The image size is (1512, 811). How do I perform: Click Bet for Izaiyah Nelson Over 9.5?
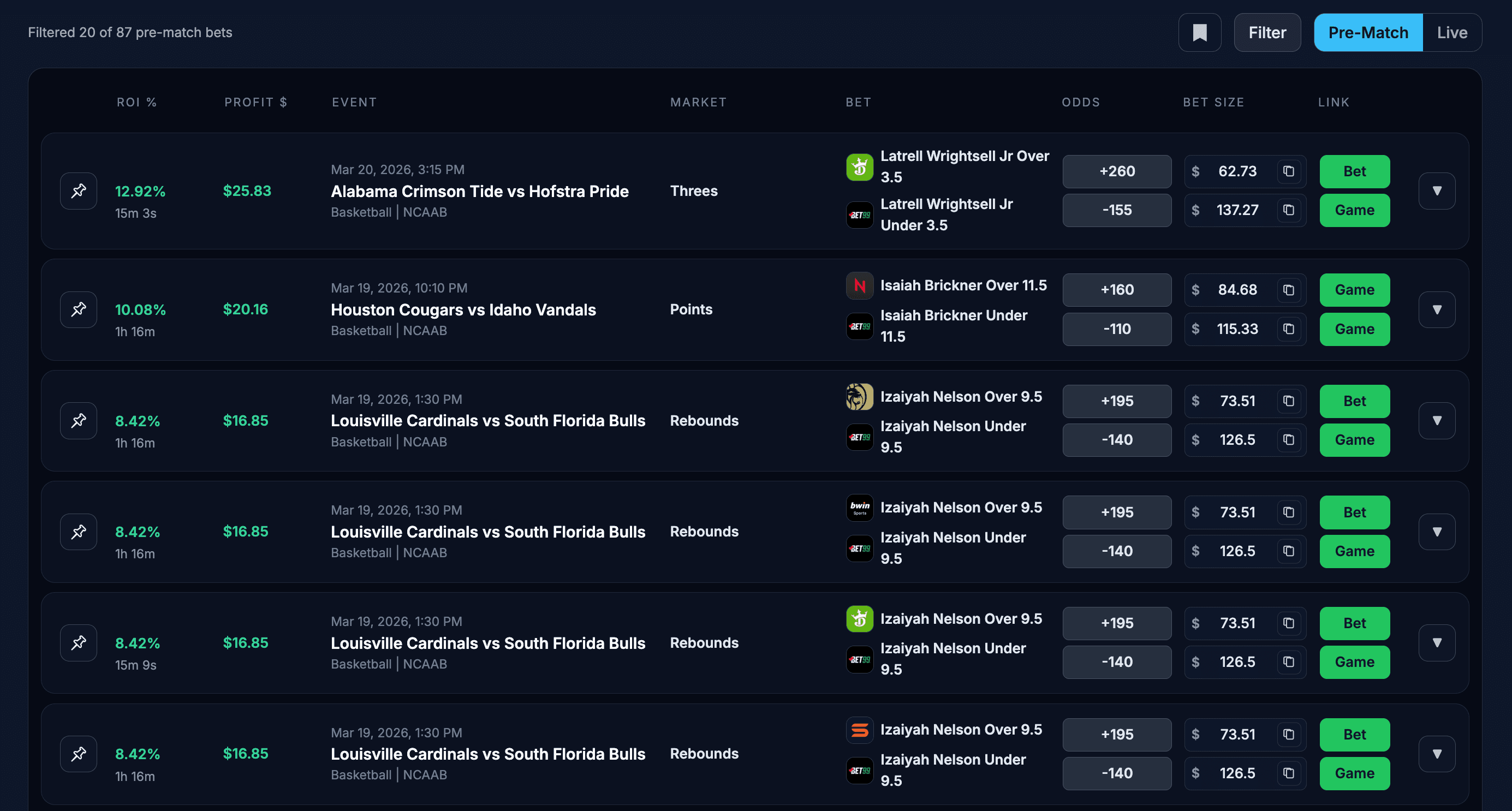pos(1354,401)
